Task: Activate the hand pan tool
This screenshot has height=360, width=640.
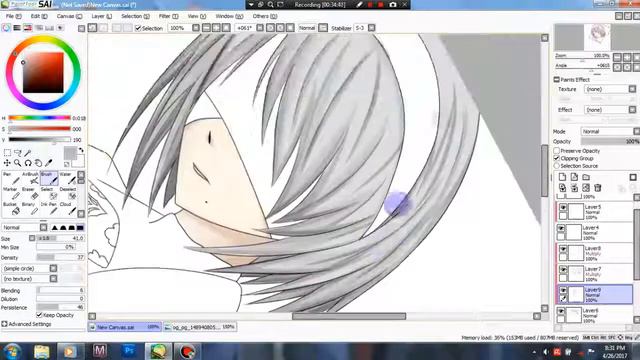Action: [x=38, y=163]
